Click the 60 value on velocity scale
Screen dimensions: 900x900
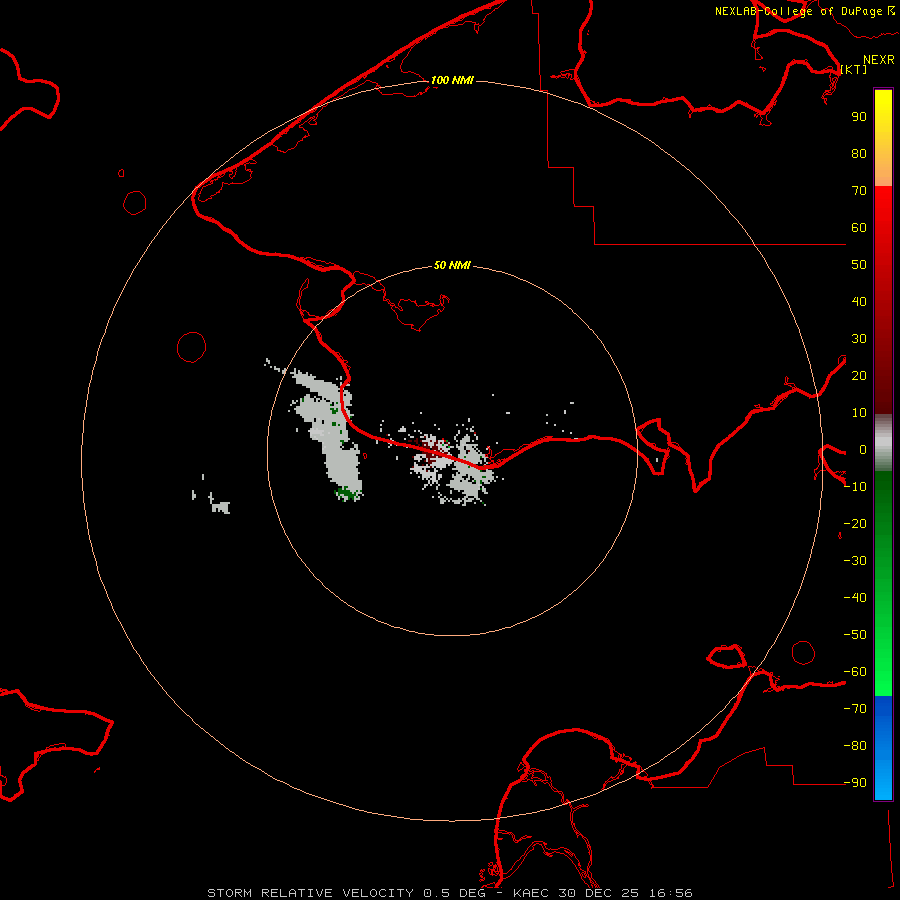point(859,227)
